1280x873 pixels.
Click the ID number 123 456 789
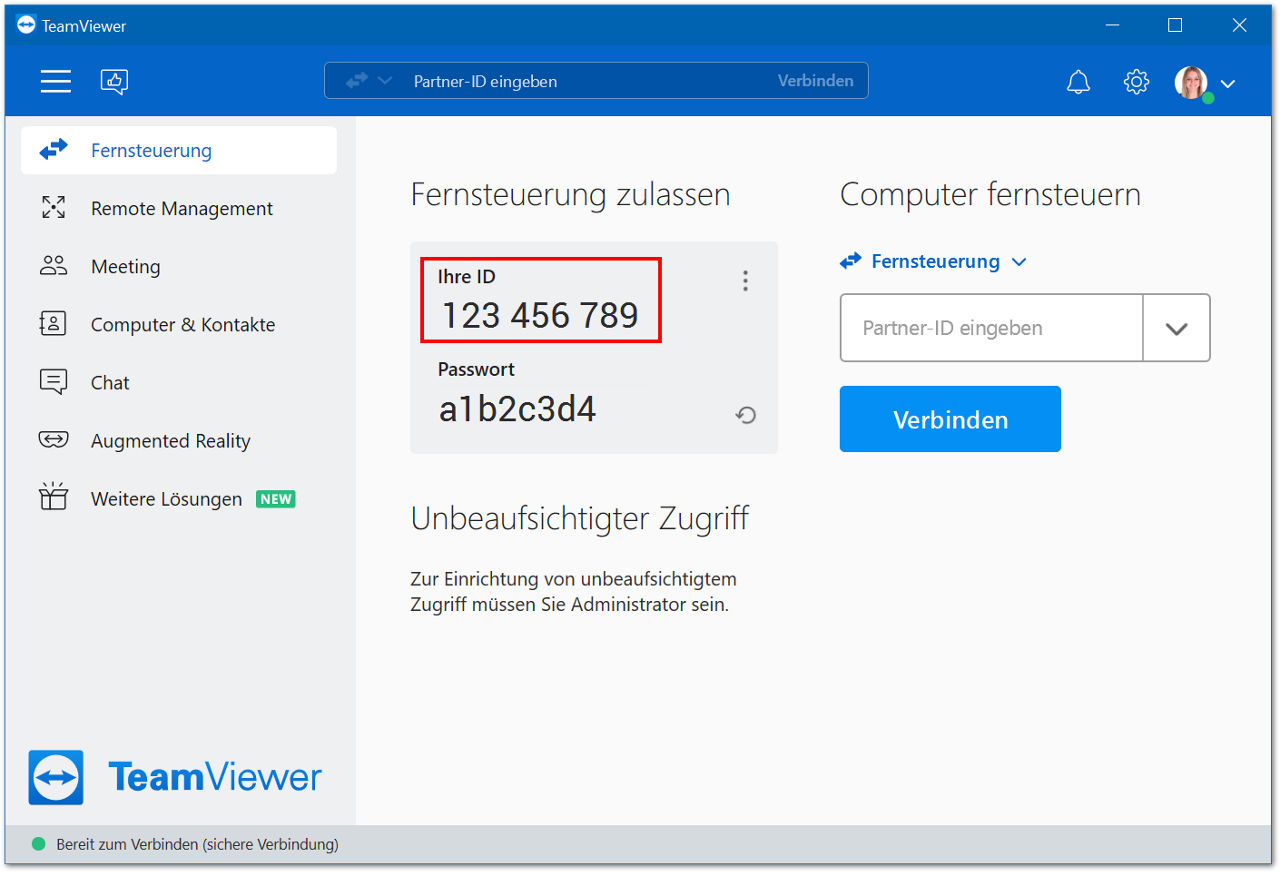(x=540, y=316)
